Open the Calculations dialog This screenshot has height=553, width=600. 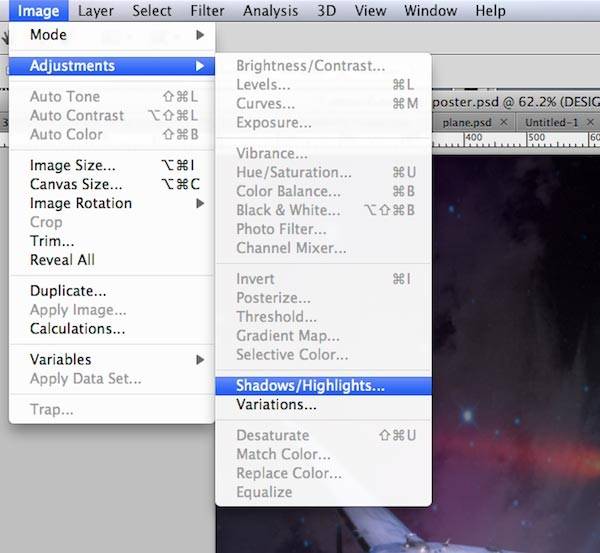pos(77,329)
